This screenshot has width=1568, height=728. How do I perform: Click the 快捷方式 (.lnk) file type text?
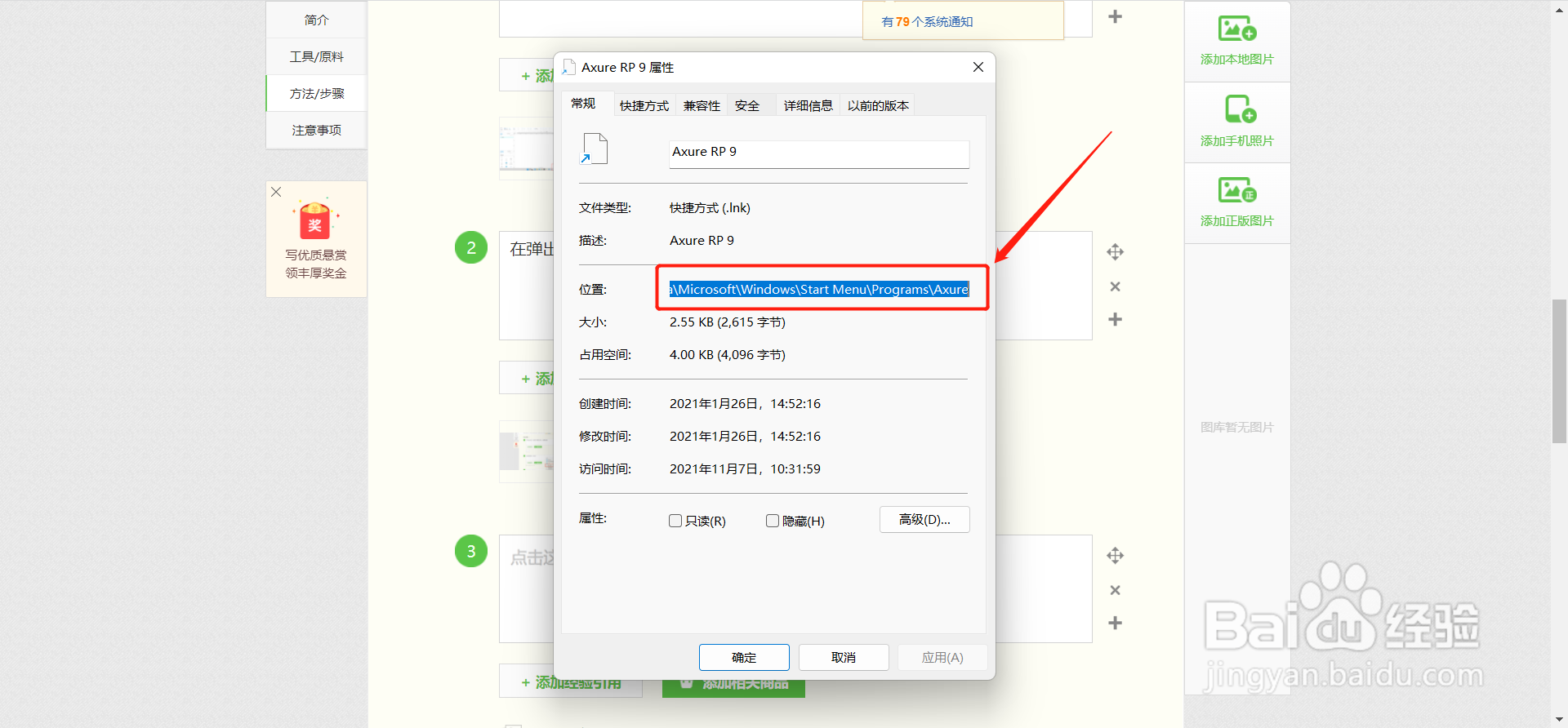click(x=710, y=208)
